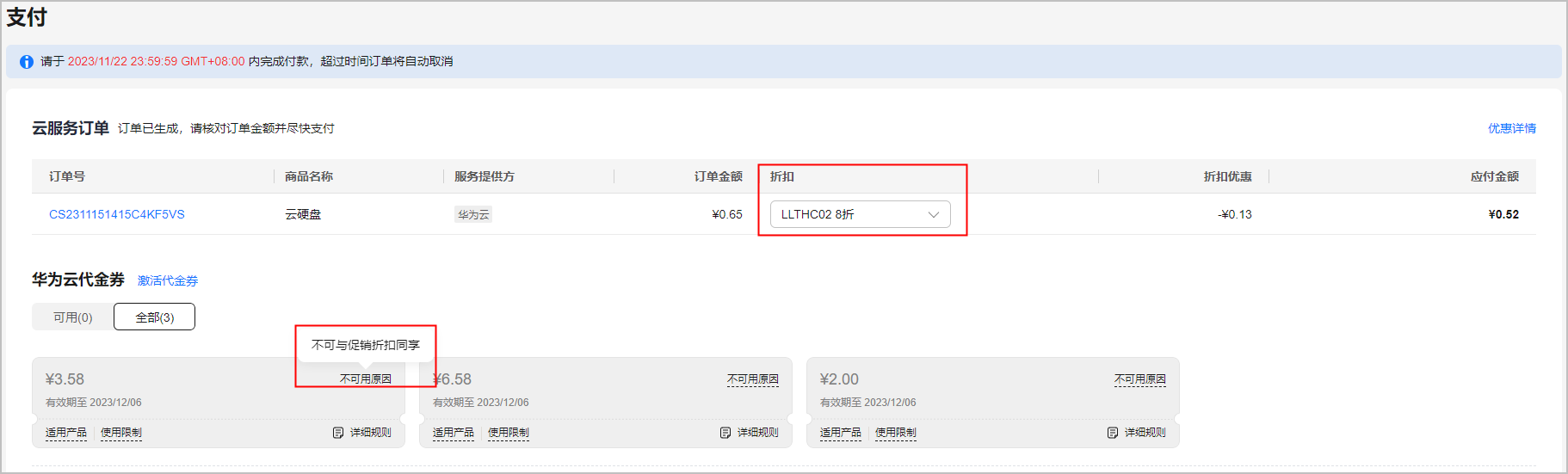Screen dimensions: 1568x474
Task: Open order number CS2311151415C4KF5VS
Action: click(x=117, y=214)
